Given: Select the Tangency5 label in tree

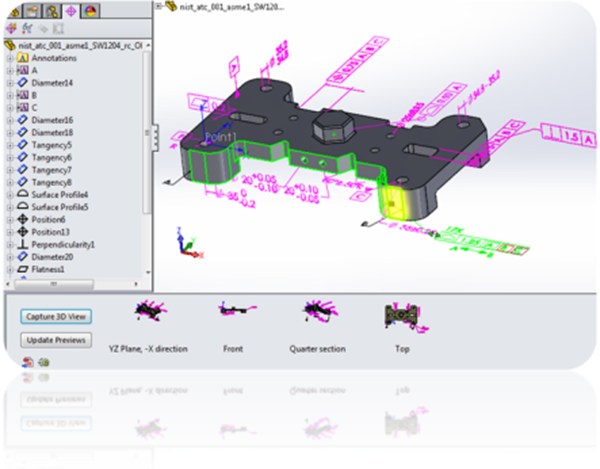Looking at the screenshot, I should (x=52, y=145).
